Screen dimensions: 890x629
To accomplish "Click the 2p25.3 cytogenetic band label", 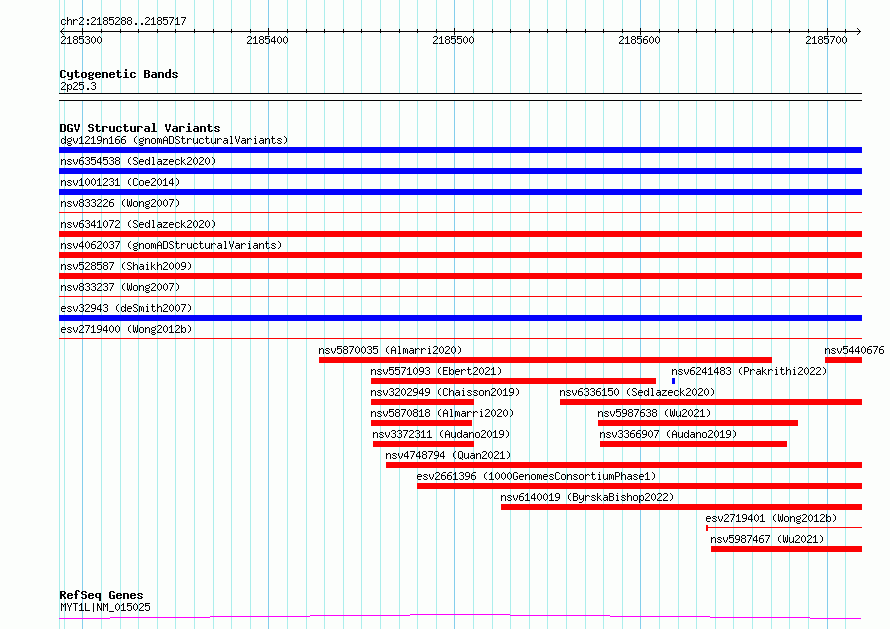I will [78, 87].
